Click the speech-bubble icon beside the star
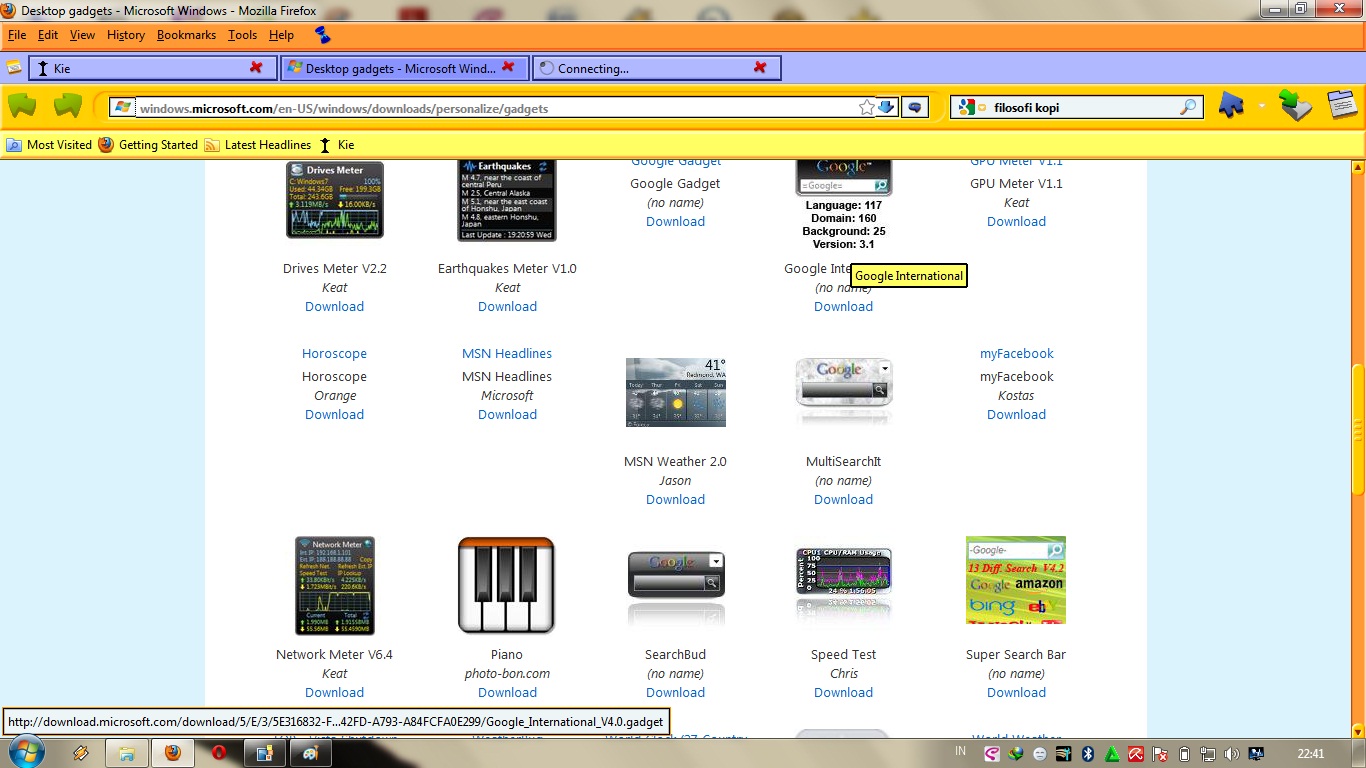The width and height of the screenshot is (1366, 768). (914, 107)
